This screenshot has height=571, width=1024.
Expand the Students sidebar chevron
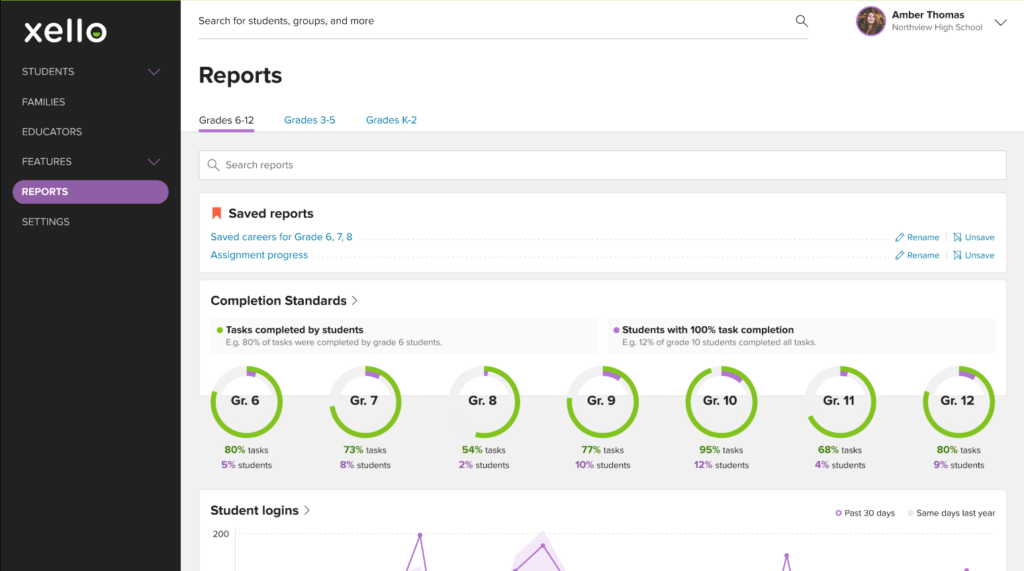click(153, 72)
